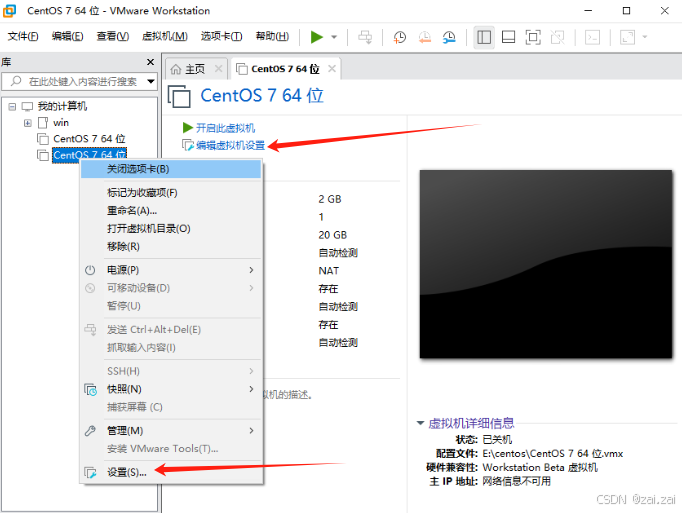682x513 pixels.
Task: Click the green power-on play toolbar button
Action: [x=317, y=37]
